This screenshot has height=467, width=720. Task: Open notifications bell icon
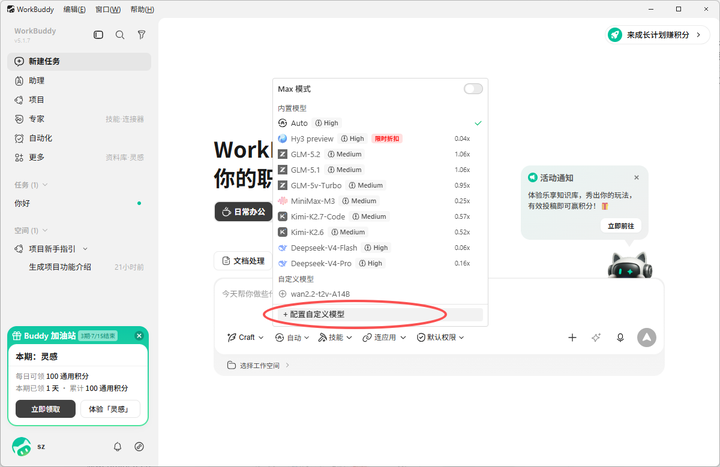click(x=118, y=446)
